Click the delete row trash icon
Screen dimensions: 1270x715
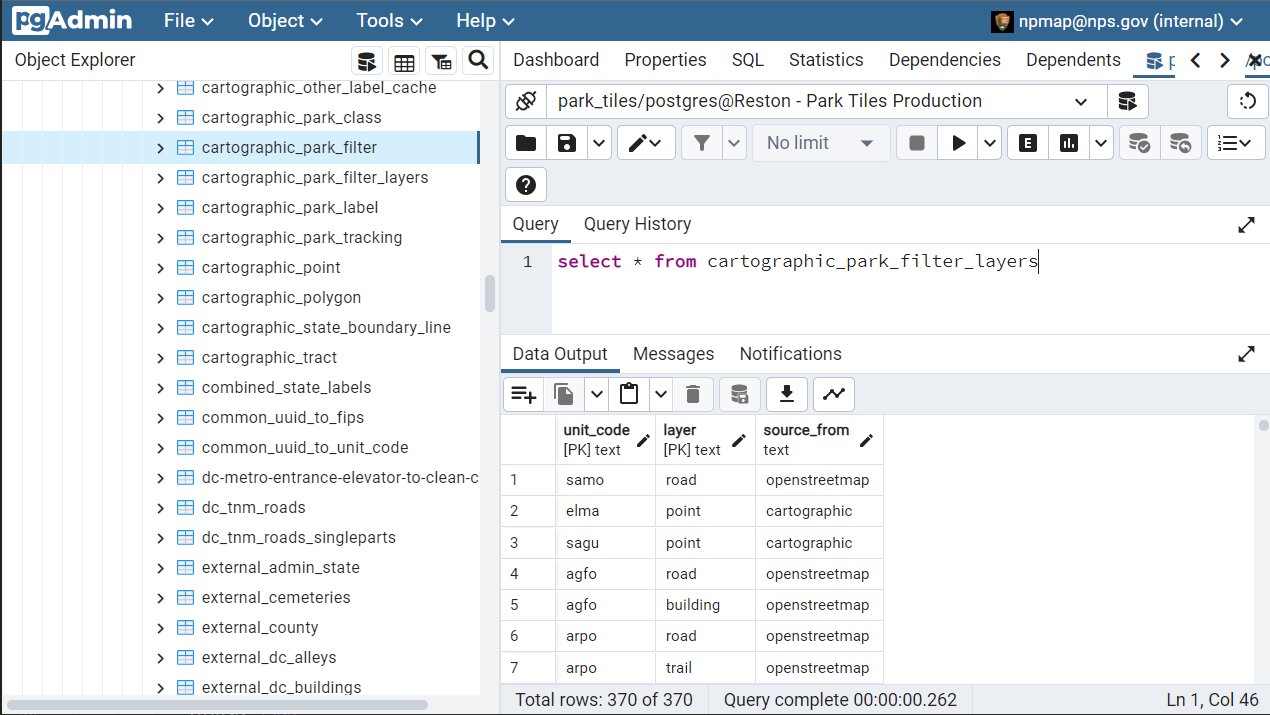click(693, 394)
